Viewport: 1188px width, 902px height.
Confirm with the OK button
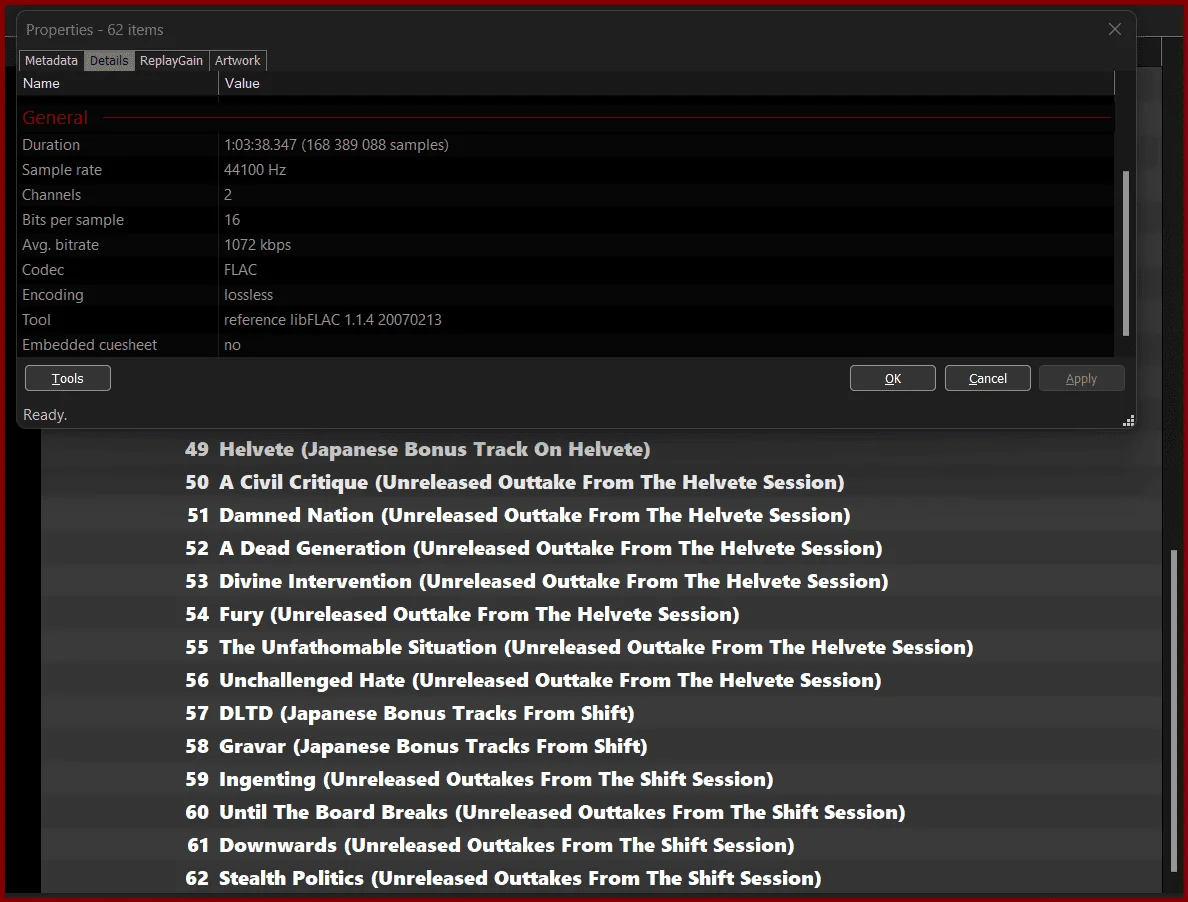[893, 378]
